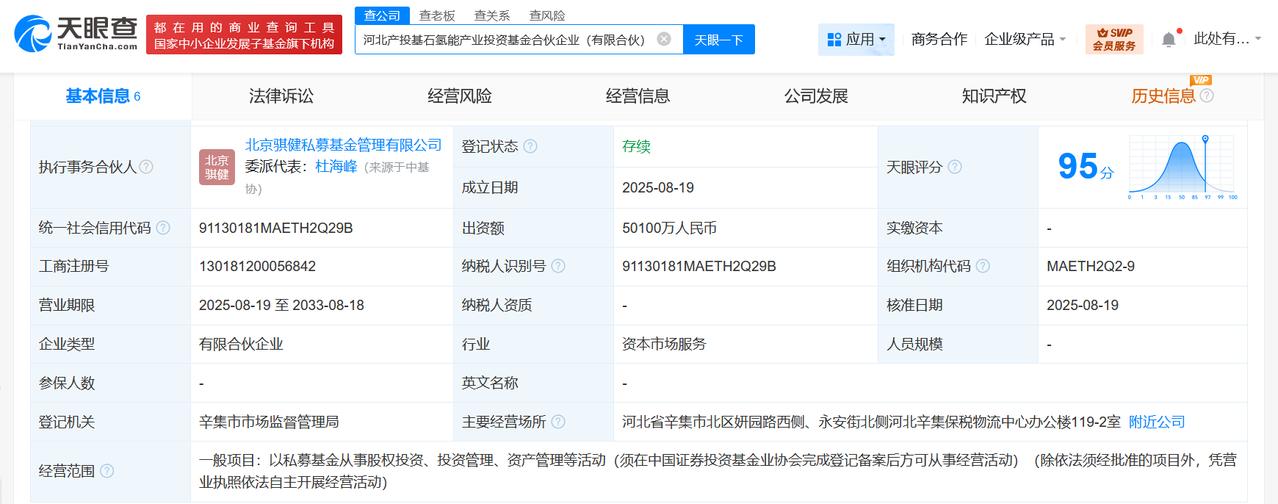Switch to the 基本信息 tab

[103, 96]
